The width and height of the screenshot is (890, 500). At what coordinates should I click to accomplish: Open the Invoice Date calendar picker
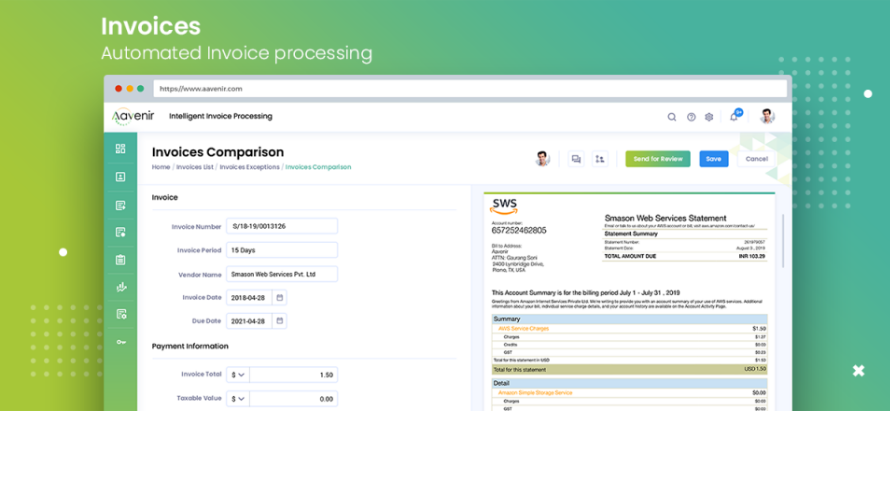[x=280, y=298]
